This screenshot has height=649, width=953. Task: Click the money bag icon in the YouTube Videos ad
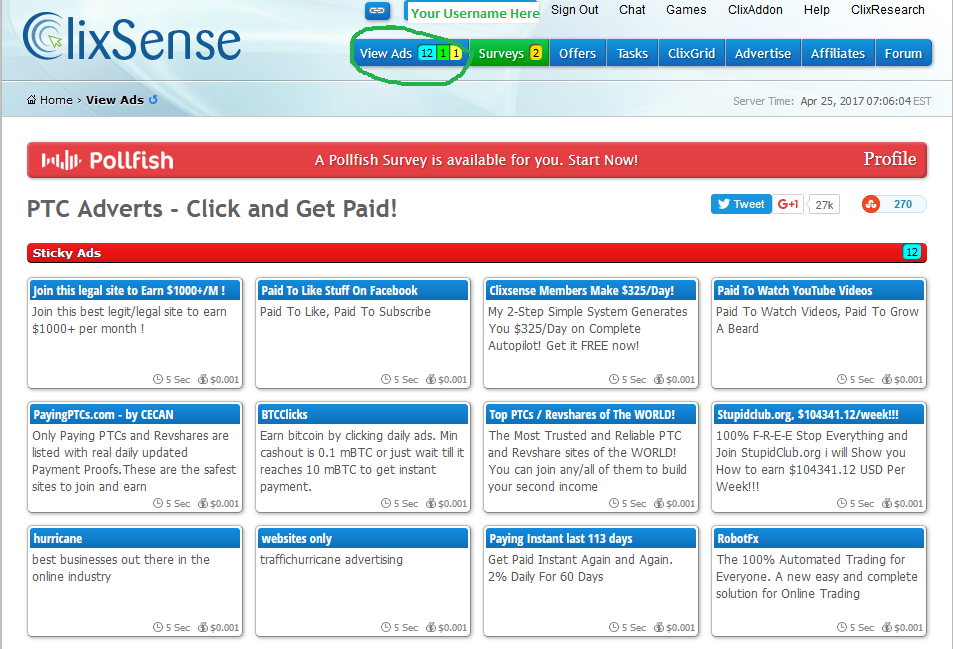coord(887,379)
